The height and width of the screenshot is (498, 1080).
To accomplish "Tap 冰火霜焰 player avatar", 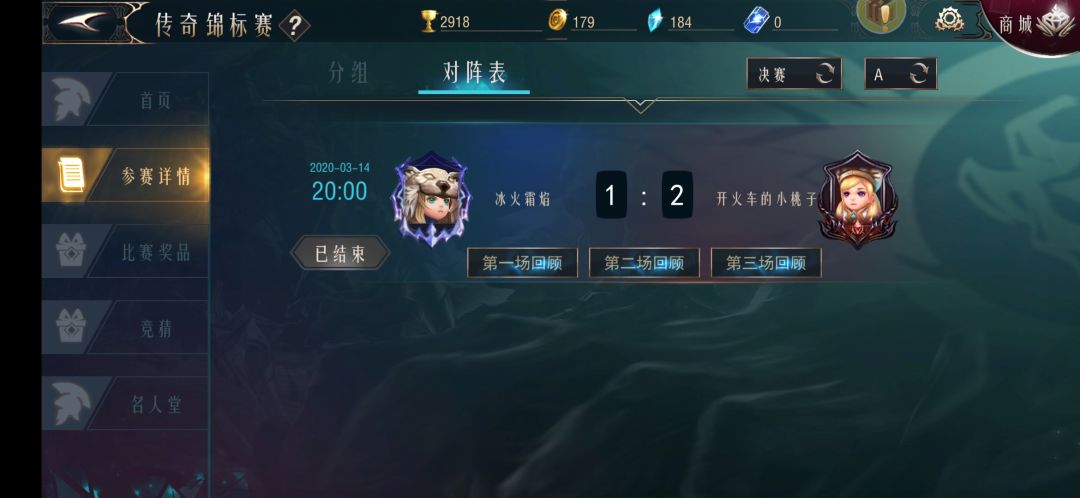I will tap(430, 198).
